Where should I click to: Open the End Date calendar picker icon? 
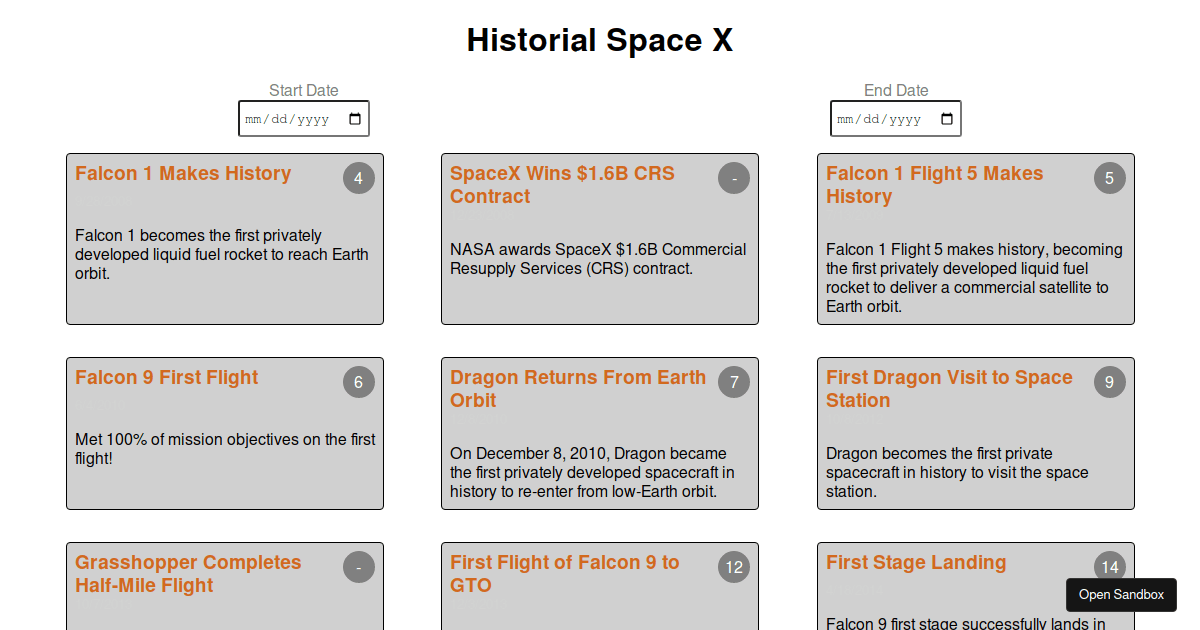(x=947, y=119)
